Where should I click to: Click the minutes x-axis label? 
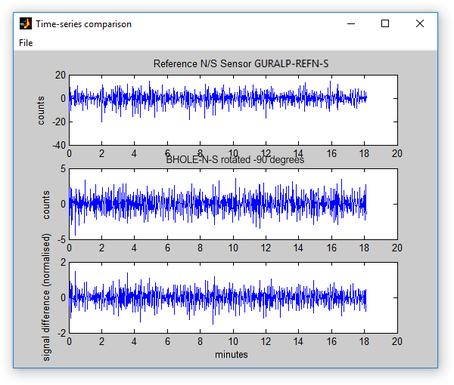[x=231, y=354]
